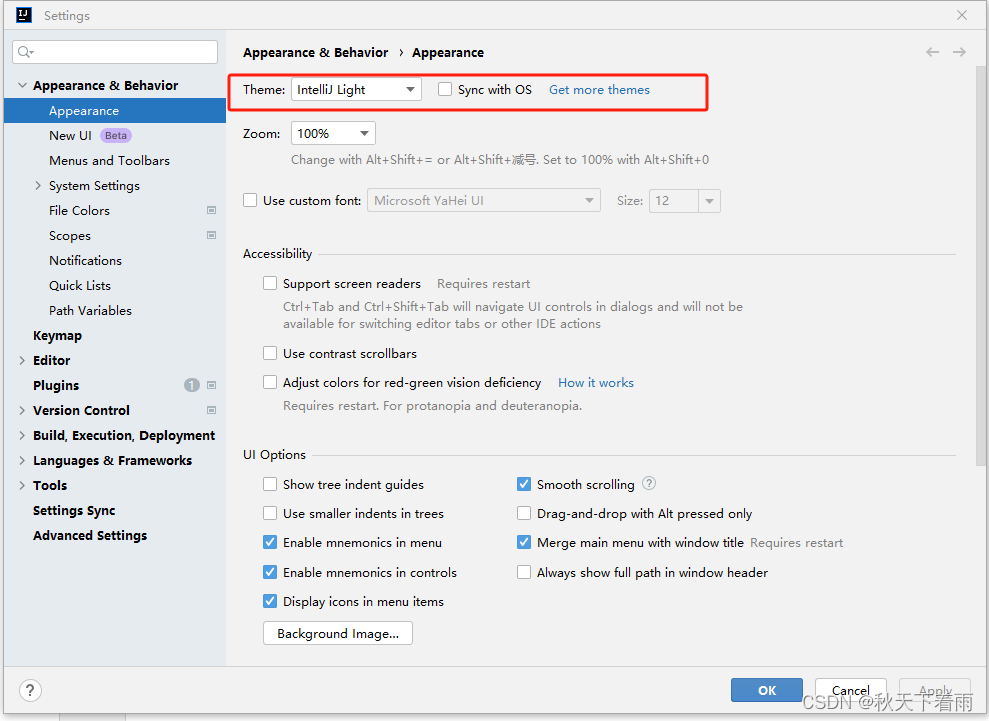Expand the Tools tree node

[22, 485]
